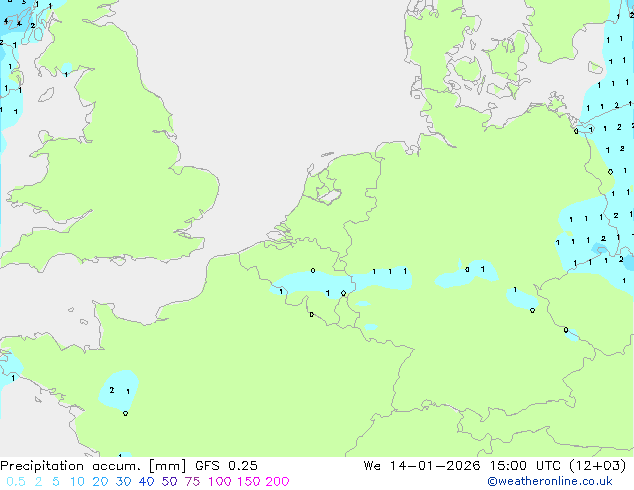
Task: Click the legend value 50
Action: coord(169,482)
